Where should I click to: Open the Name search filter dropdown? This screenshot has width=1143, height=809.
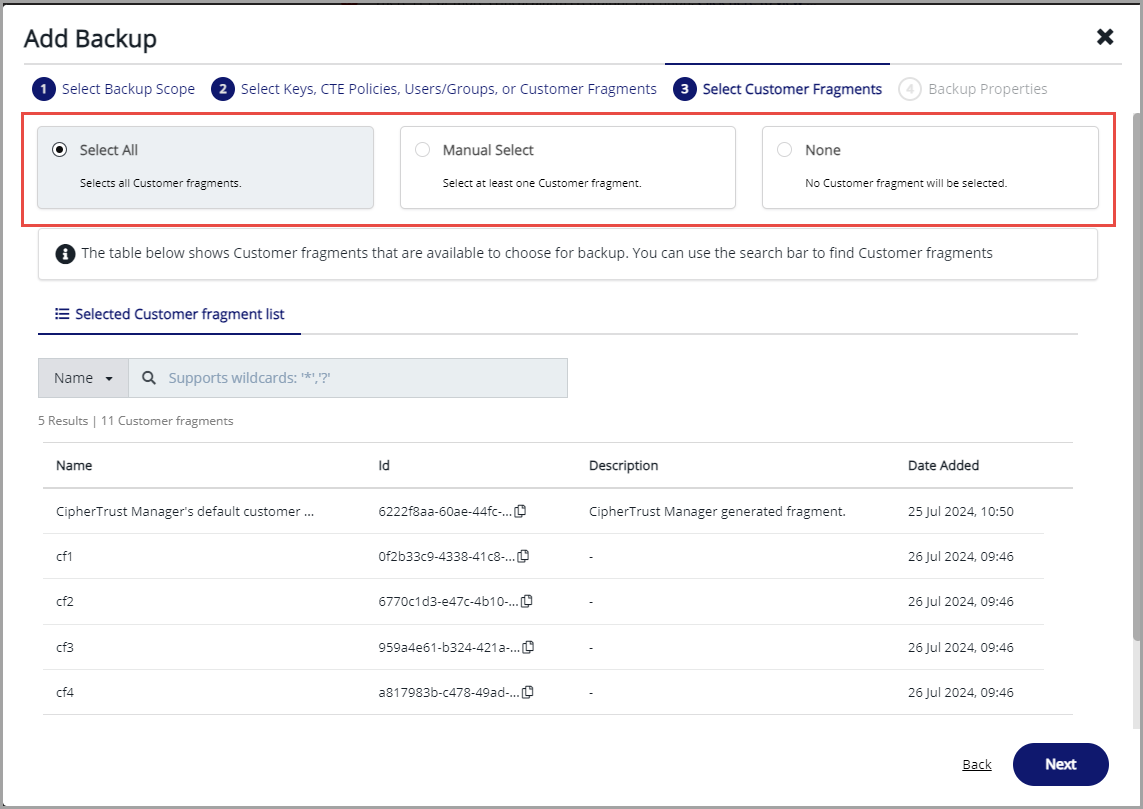tap(82, 378)
